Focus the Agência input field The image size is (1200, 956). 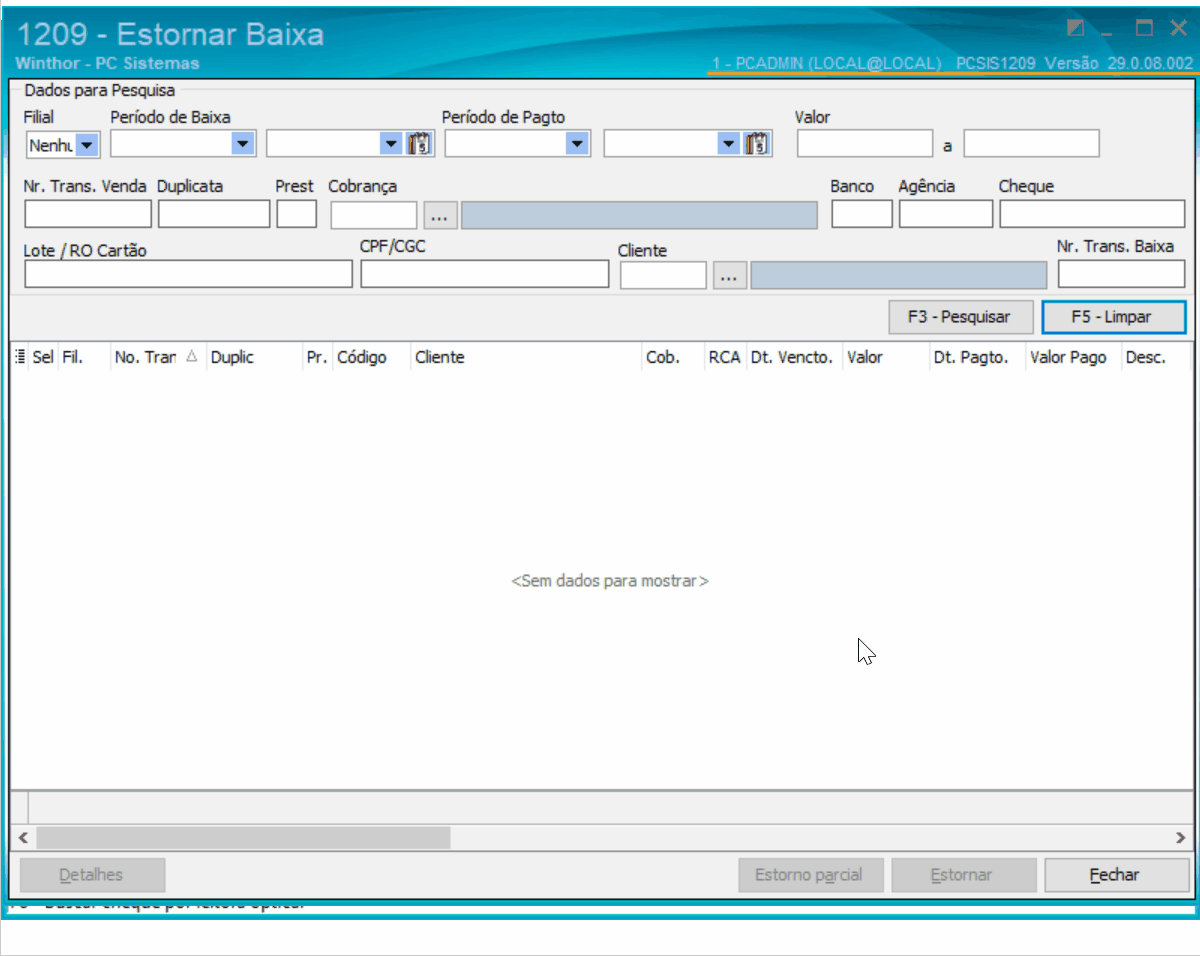point(946,214)
